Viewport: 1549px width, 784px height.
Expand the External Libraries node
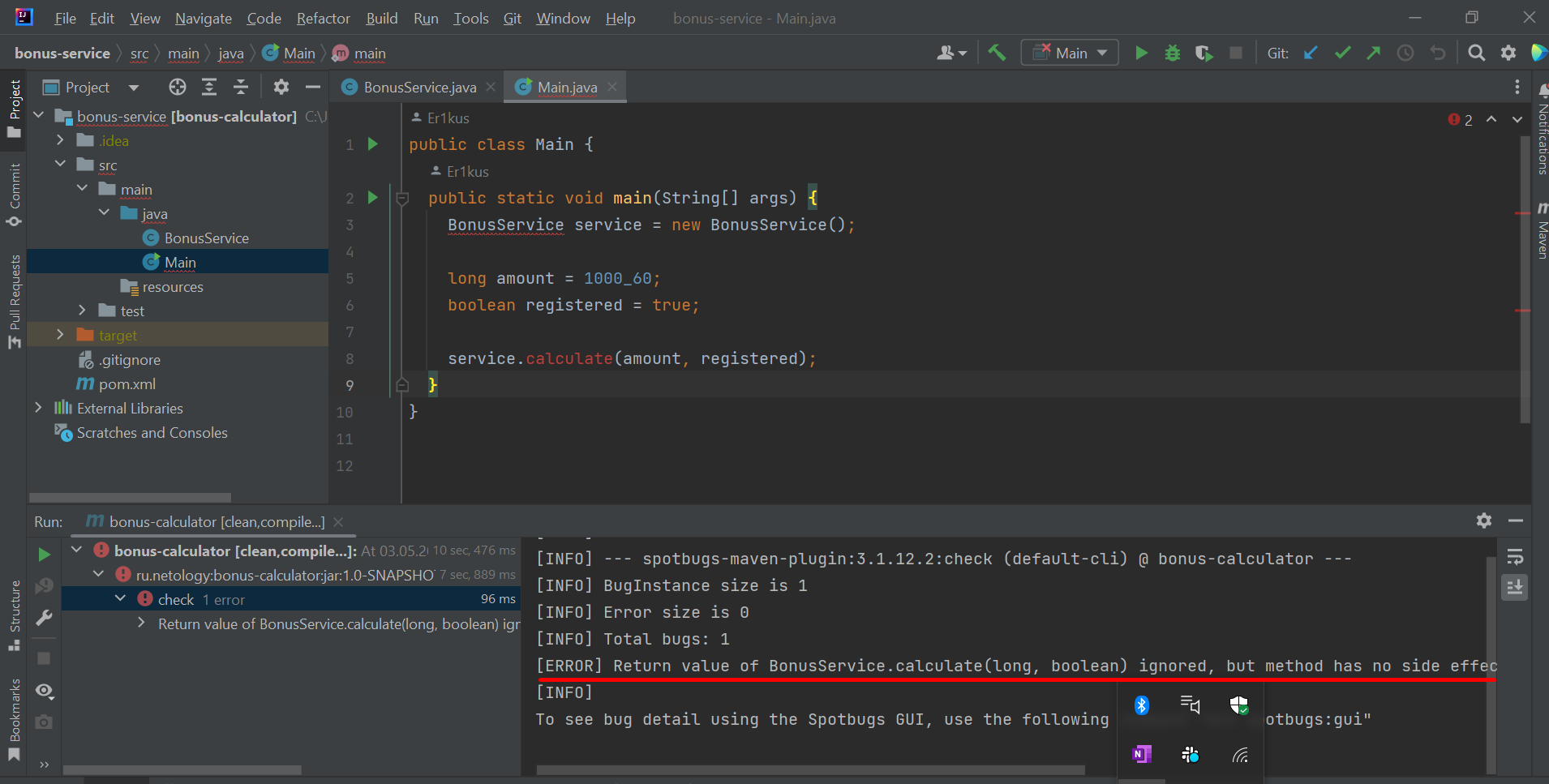pyautogui.click(x=38, y=408)
